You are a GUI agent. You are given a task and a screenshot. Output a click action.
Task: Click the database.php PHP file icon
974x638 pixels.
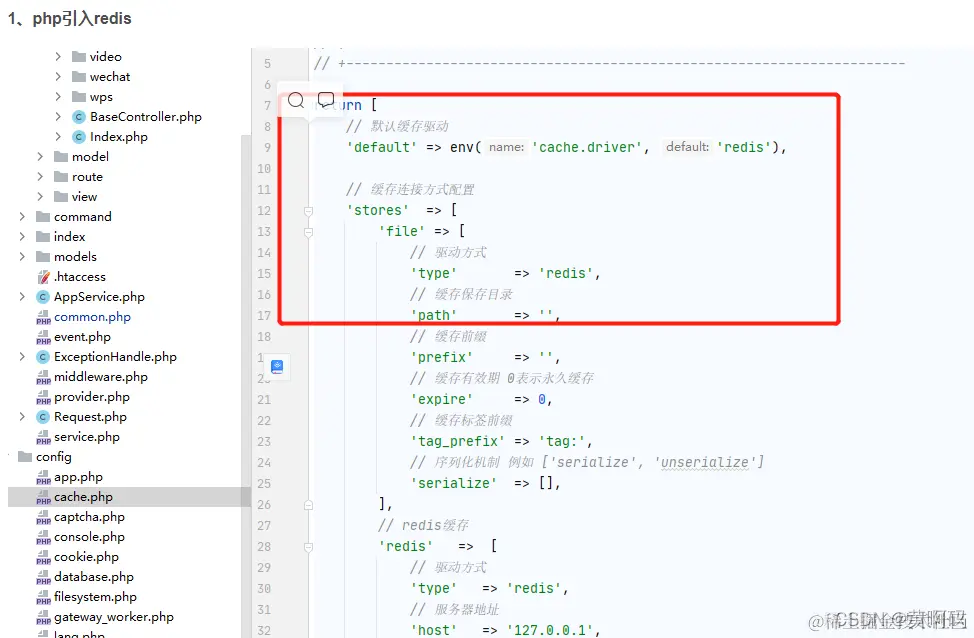point(43,578)
